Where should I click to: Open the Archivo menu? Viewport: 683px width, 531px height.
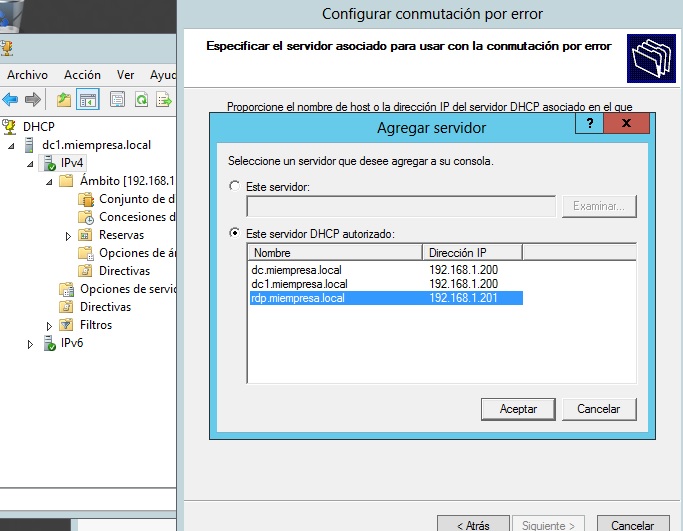(x=27, y=75)
